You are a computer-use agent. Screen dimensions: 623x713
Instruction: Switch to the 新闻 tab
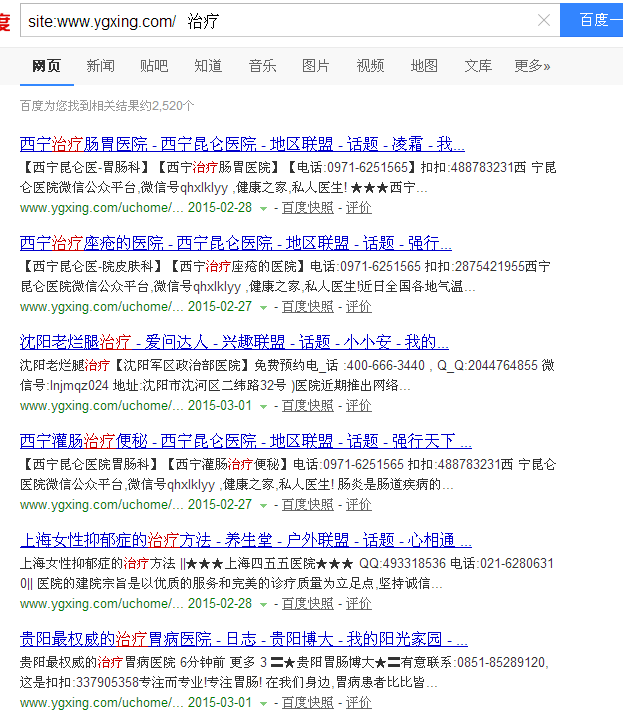click(100, 66)
